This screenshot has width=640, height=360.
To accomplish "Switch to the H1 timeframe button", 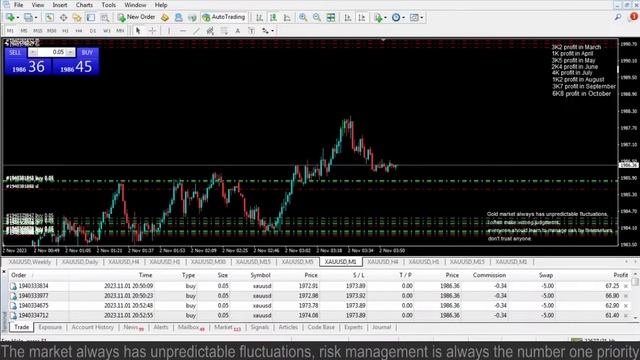I will (x=65, y=31).
